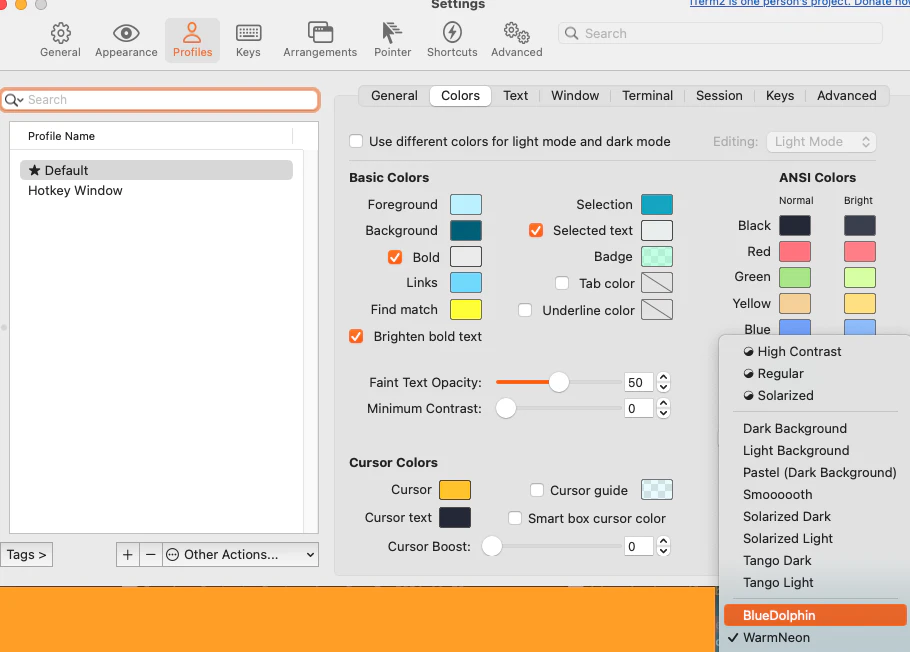Choose the BlueDolphin color preset
The height and width of the screenshot is (652, 910).
[x=815, y=615]
